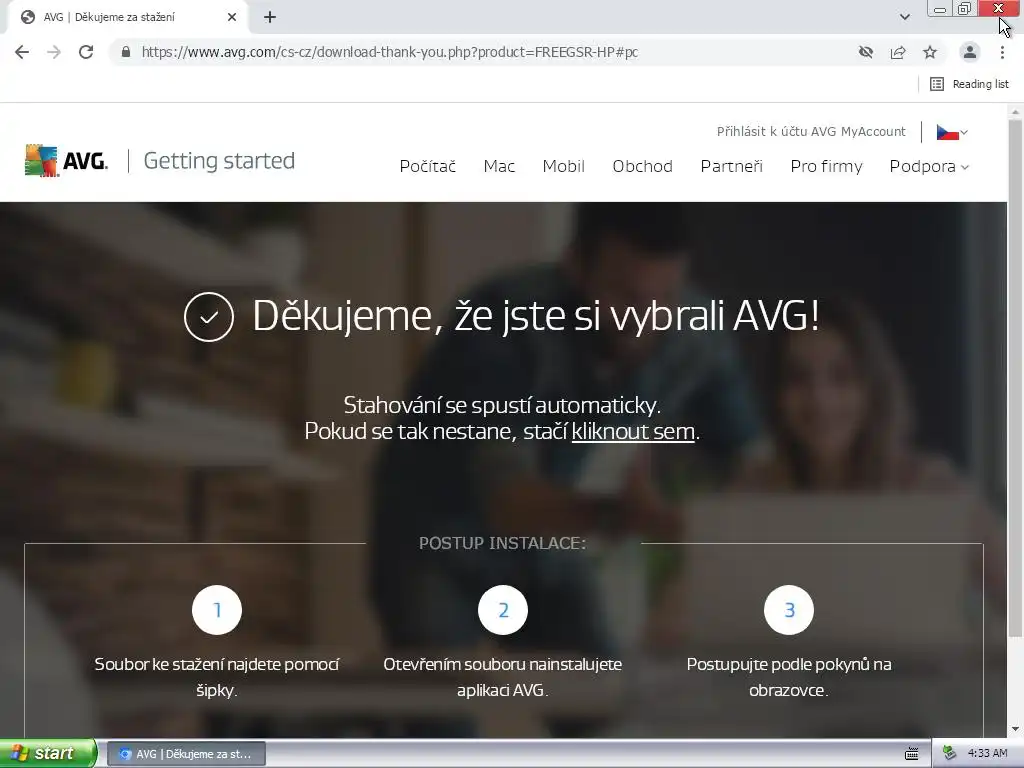This screenshot has width=1024, height=768.
Task: Open the Obchod store link
Action: tap(642, 167)
